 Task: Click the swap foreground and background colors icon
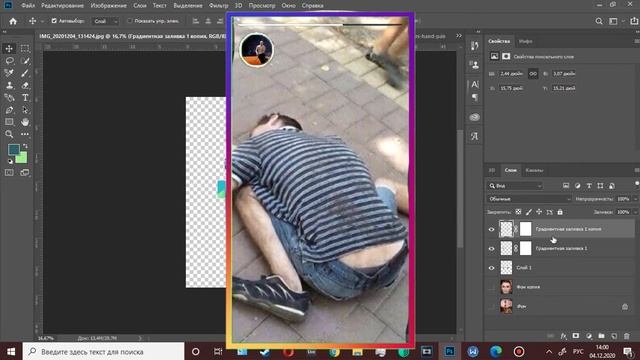coord(25,146)
